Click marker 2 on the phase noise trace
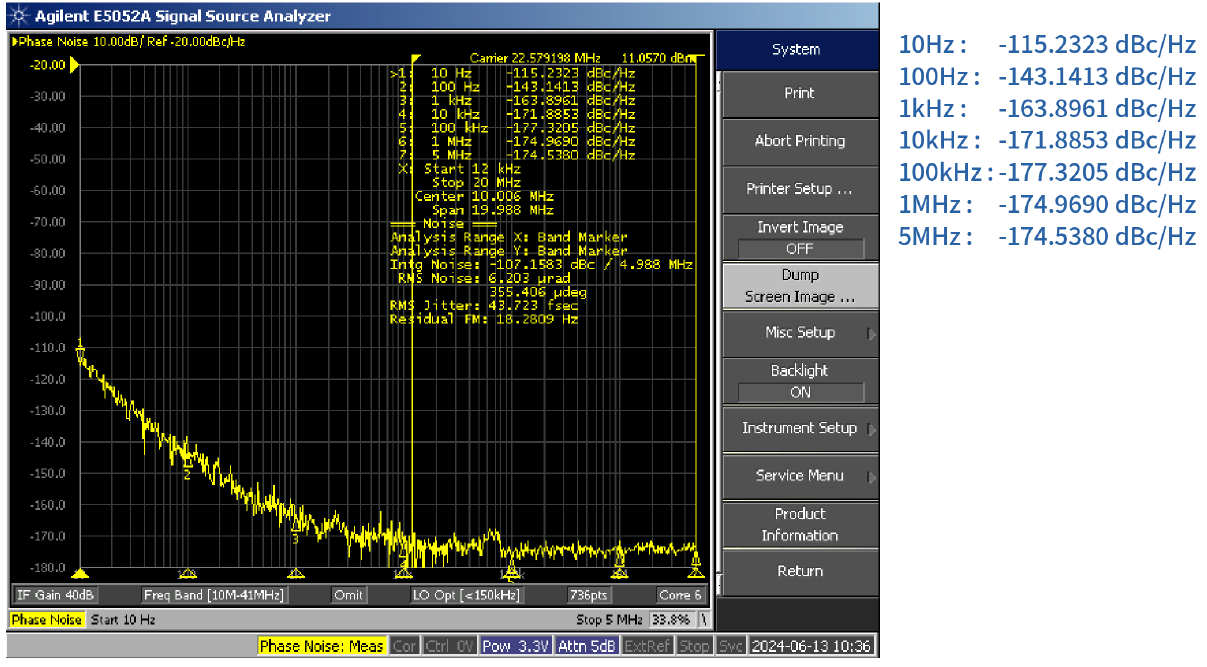Viewport: 1207px width, 667px height. [187, 462]
